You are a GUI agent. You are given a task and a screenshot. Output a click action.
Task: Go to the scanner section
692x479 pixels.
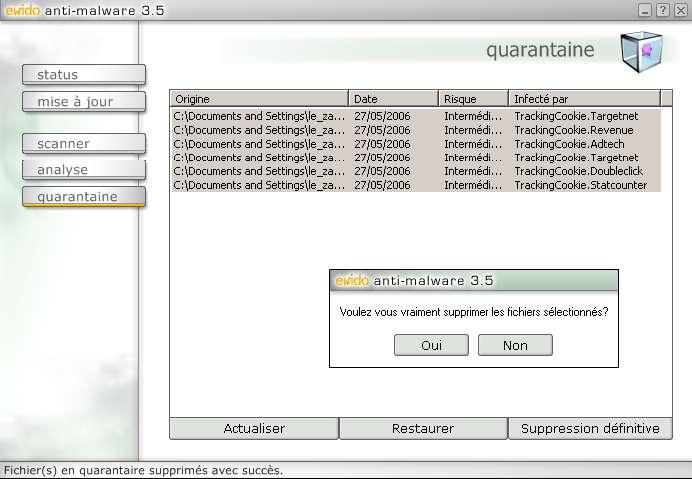pyautogui.click(x=84, y=143)
